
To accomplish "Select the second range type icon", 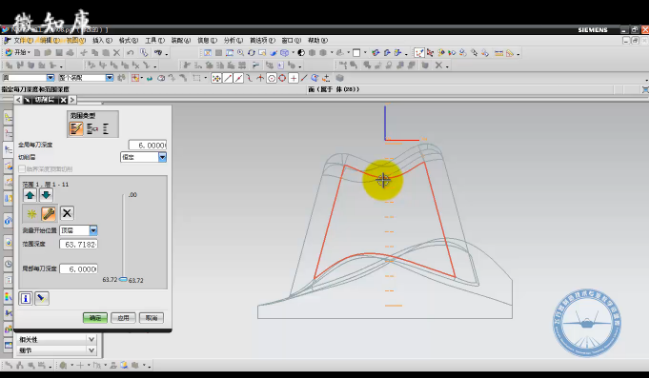I will 92,128.
